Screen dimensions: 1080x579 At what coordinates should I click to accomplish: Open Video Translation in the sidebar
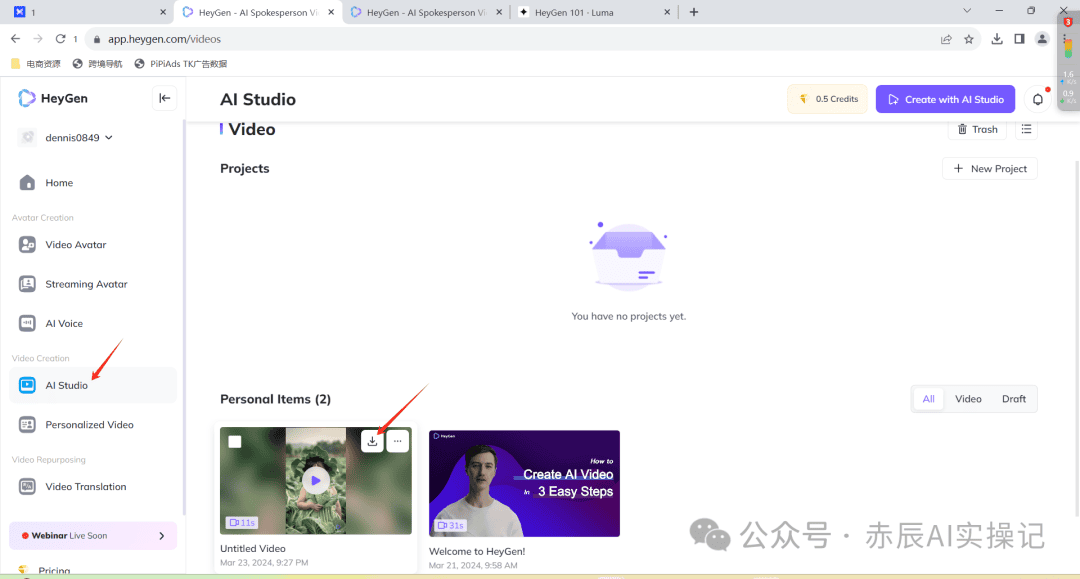[x=86, y=486]
